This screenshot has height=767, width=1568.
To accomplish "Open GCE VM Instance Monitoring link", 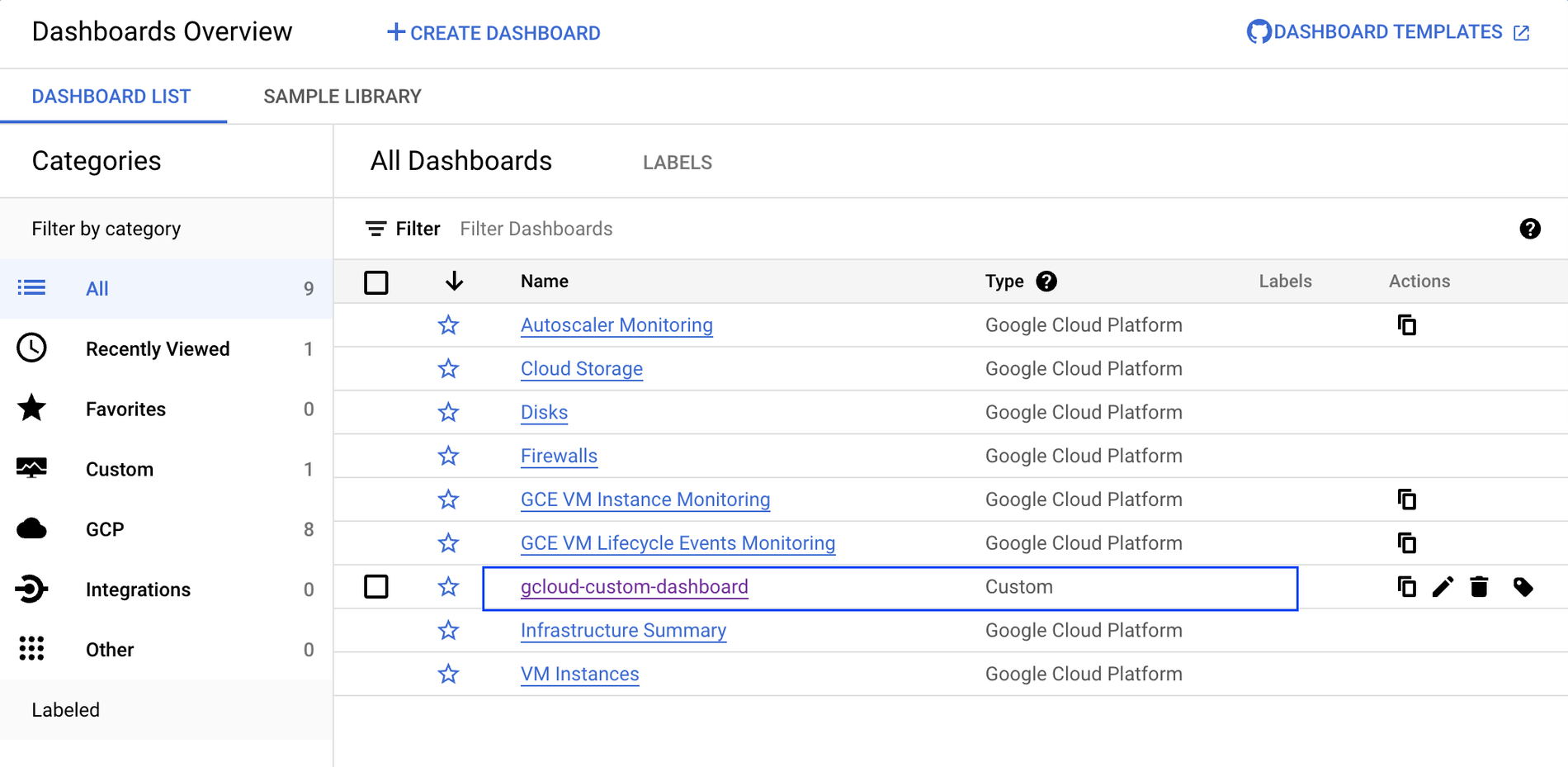I will tap(645, 499).
